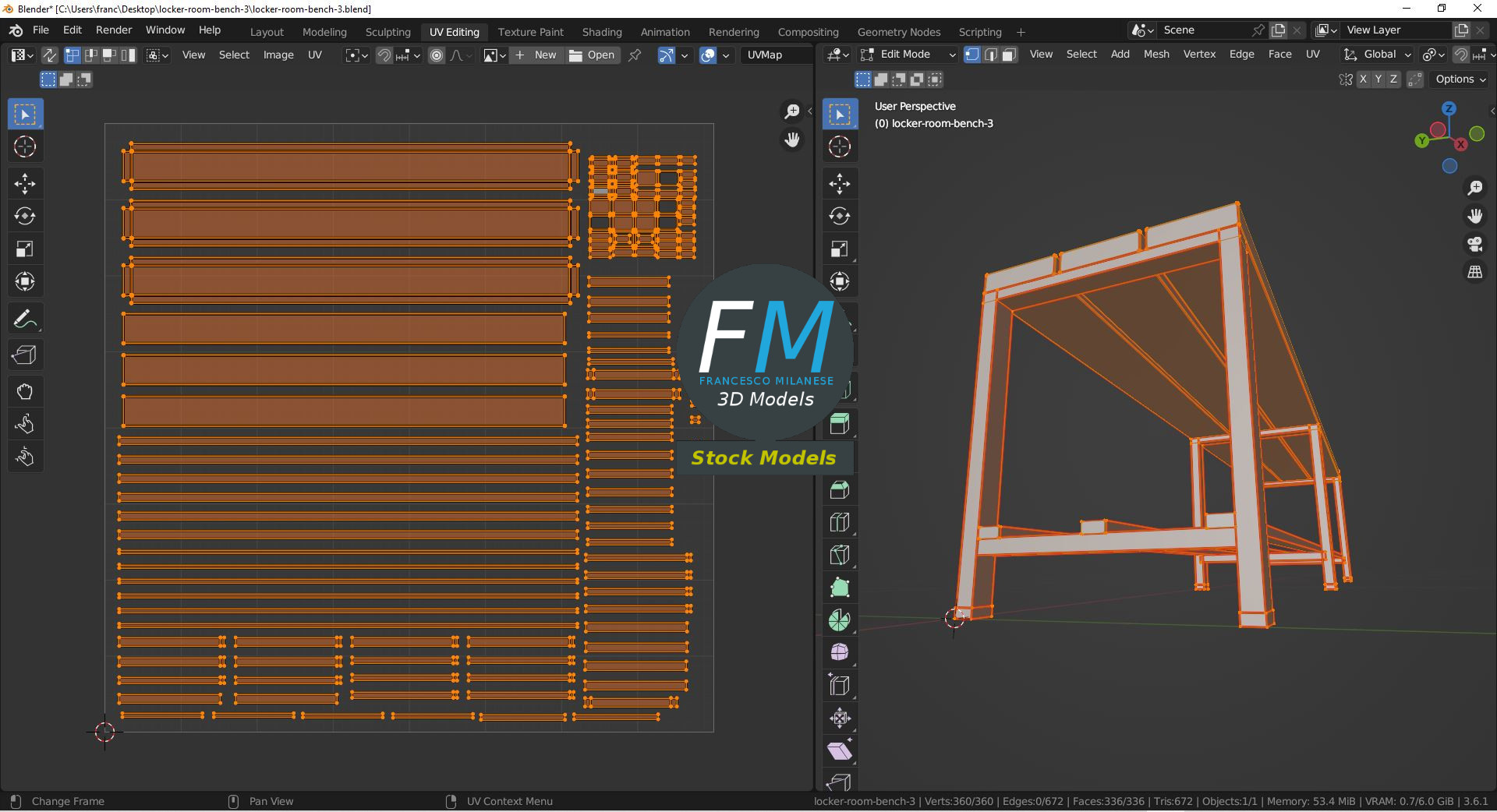Choose the UV Grab sculpt tool

25,392
